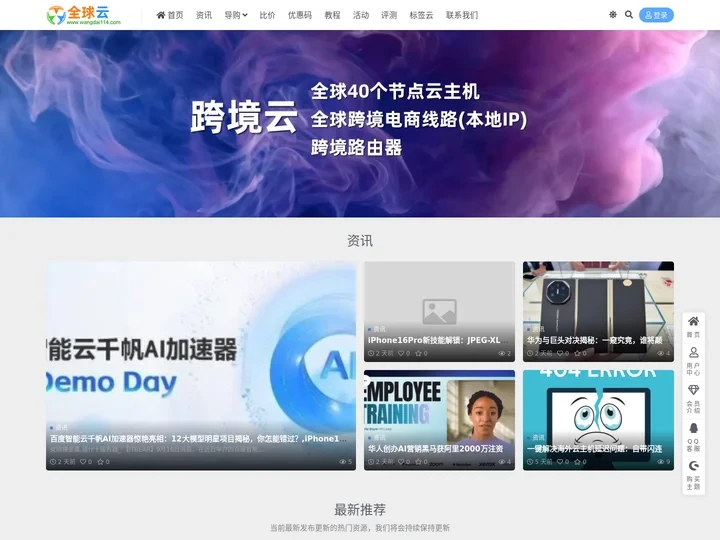Image resolution: width=720 pixels, height=540 pixels.
Task: Click the 5 天前 time on 一键解决海外云主机 card
Action: 540,461
